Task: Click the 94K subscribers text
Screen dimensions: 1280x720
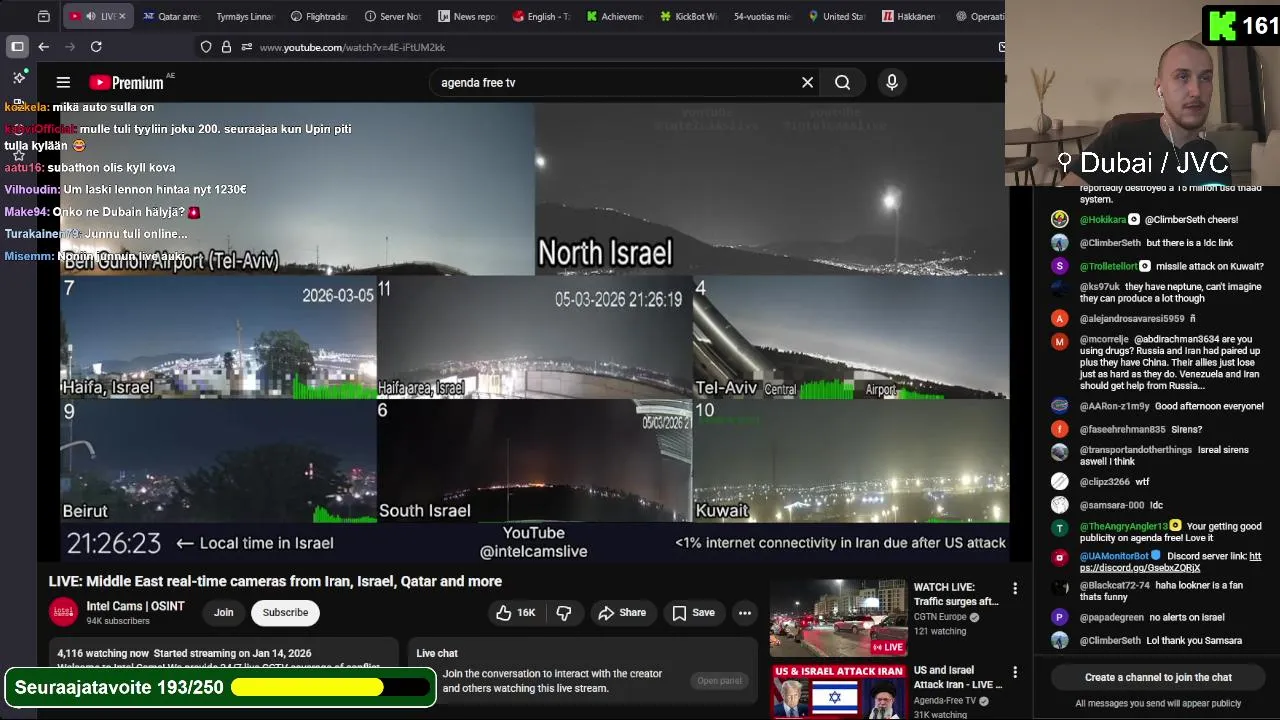Action: click(x=118, y=621)
